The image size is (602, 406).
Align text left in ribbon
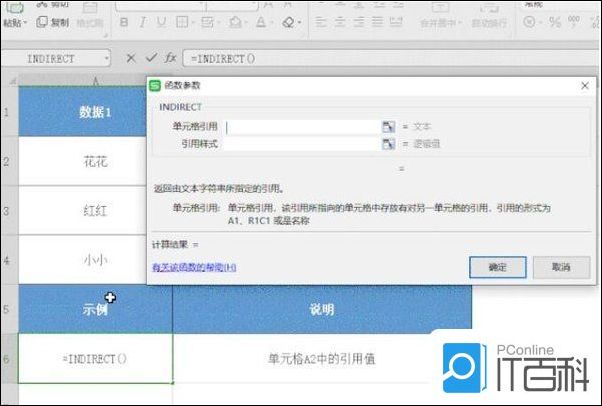[321, 22]
